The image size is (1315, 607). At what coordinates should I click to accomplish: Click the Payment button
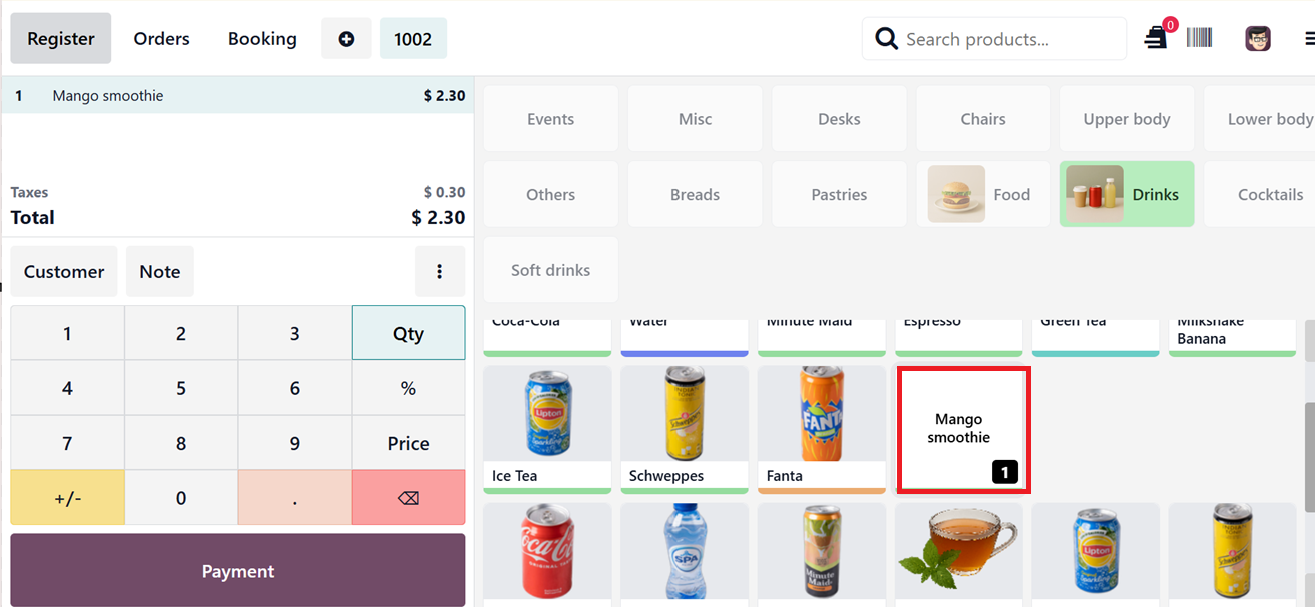tap(238, 571)
